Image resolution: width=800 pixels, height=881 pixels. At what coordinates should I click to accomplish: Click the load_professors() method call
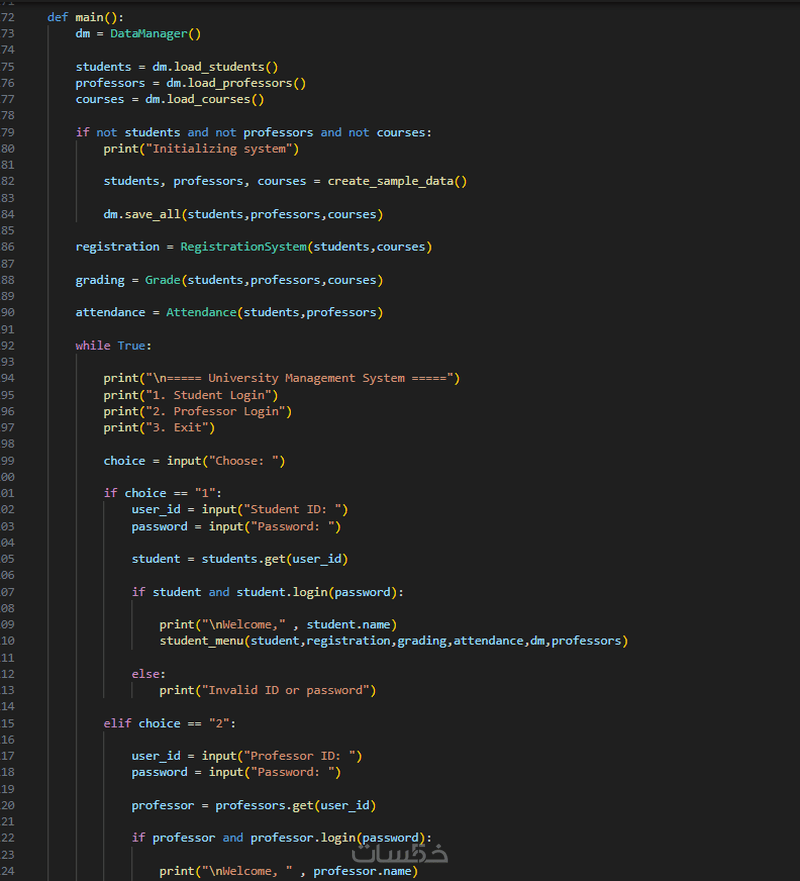pyautogui.click(x=247, y=83)
